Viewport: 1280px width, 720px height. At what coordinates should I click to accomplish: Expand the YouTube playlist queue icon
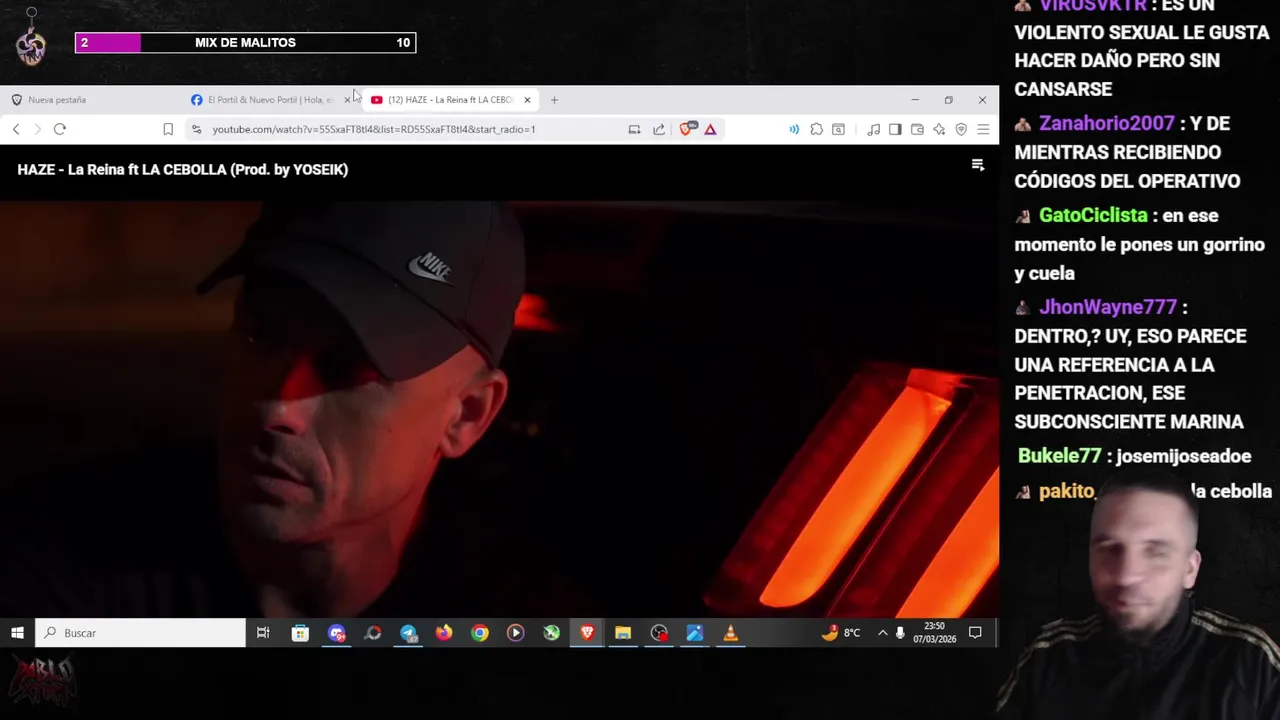point(978,166)
